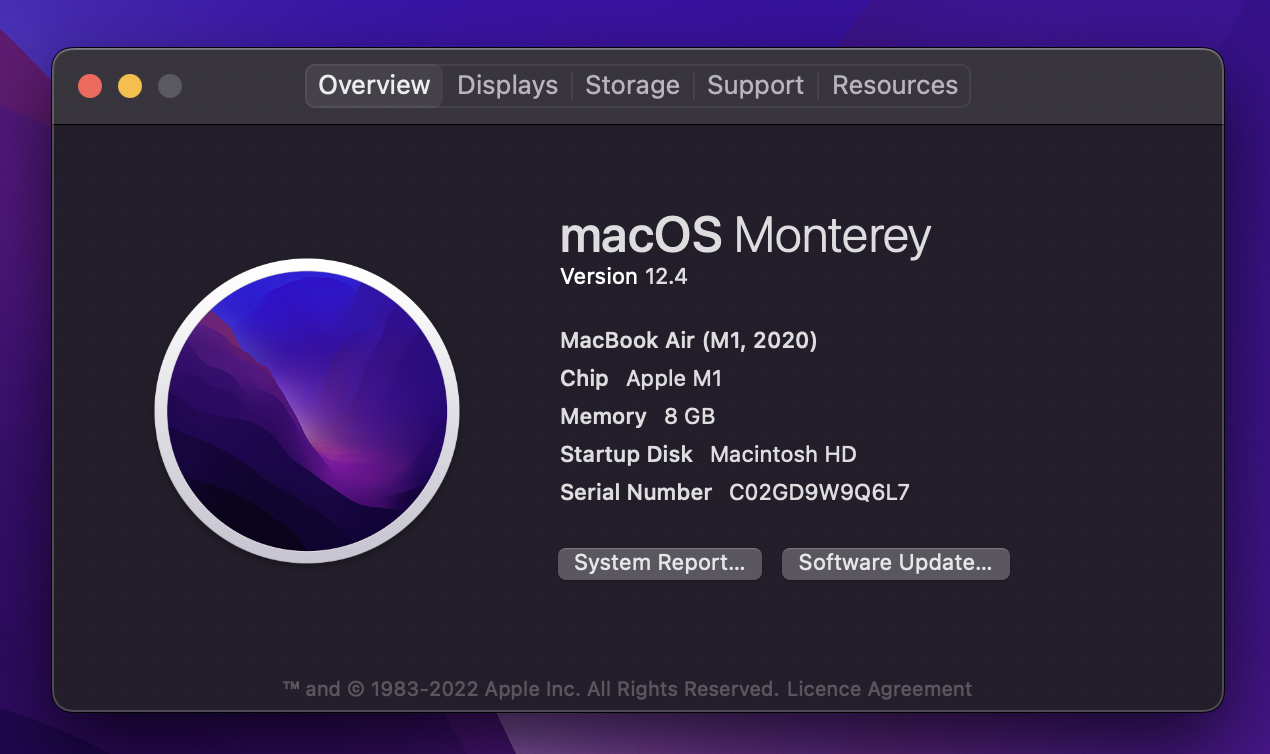Select the MacBook Air (M1, 2020) model text
The height and width of the screenshot is (754, 1270).
[x=688, y=341]
